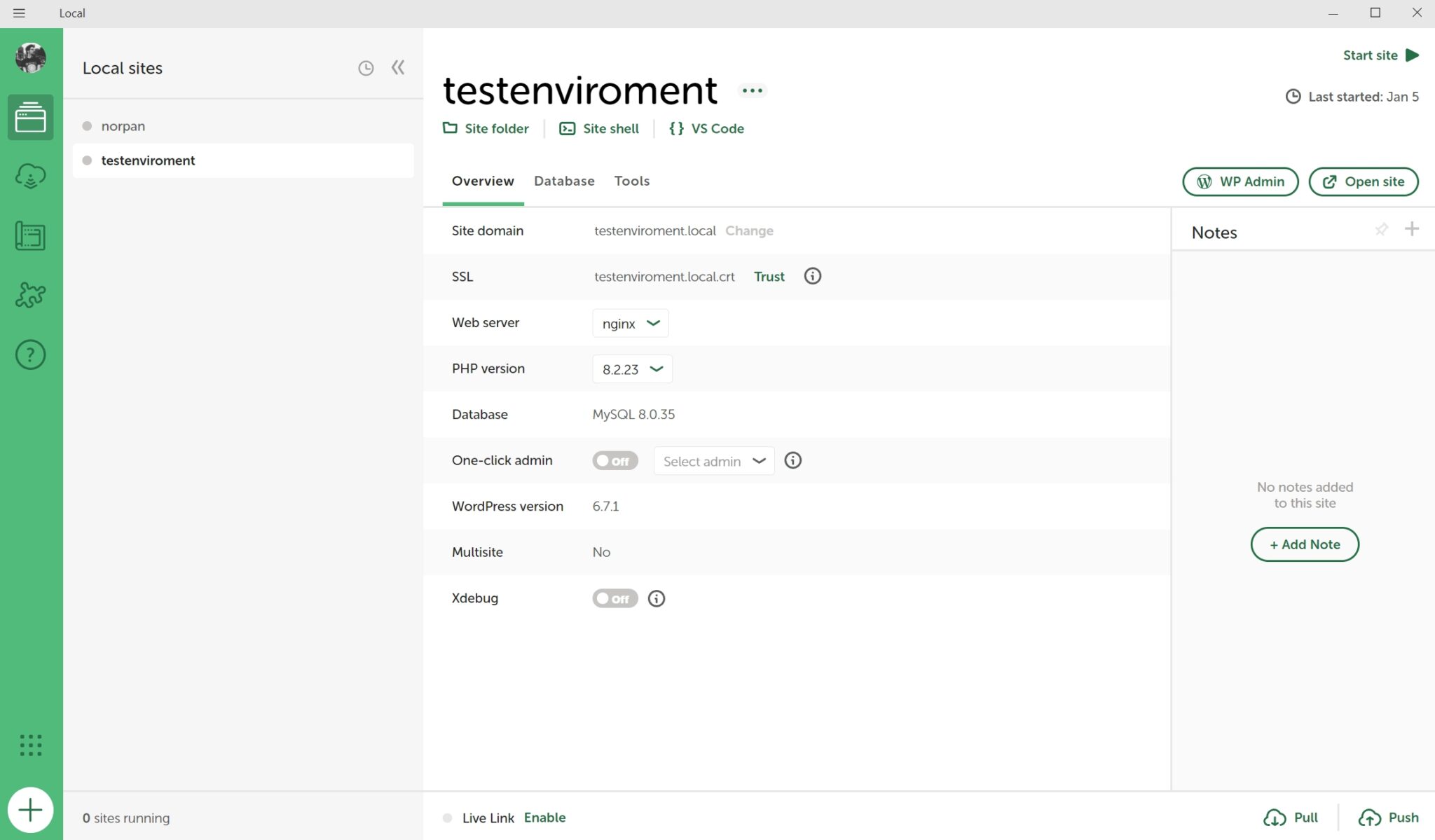Open the PHP version 8.2.23 dropdown

(x=632, y=369)
